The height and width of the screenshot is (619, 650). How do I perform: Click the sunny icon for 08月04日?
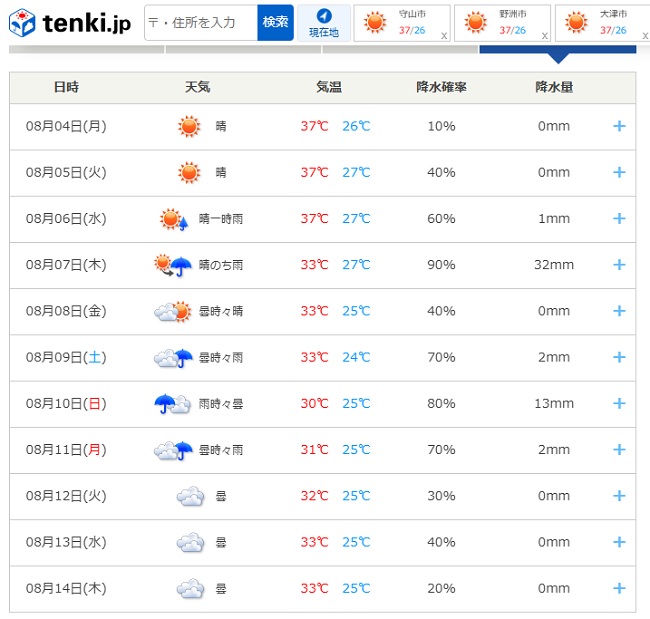point(189,127)
